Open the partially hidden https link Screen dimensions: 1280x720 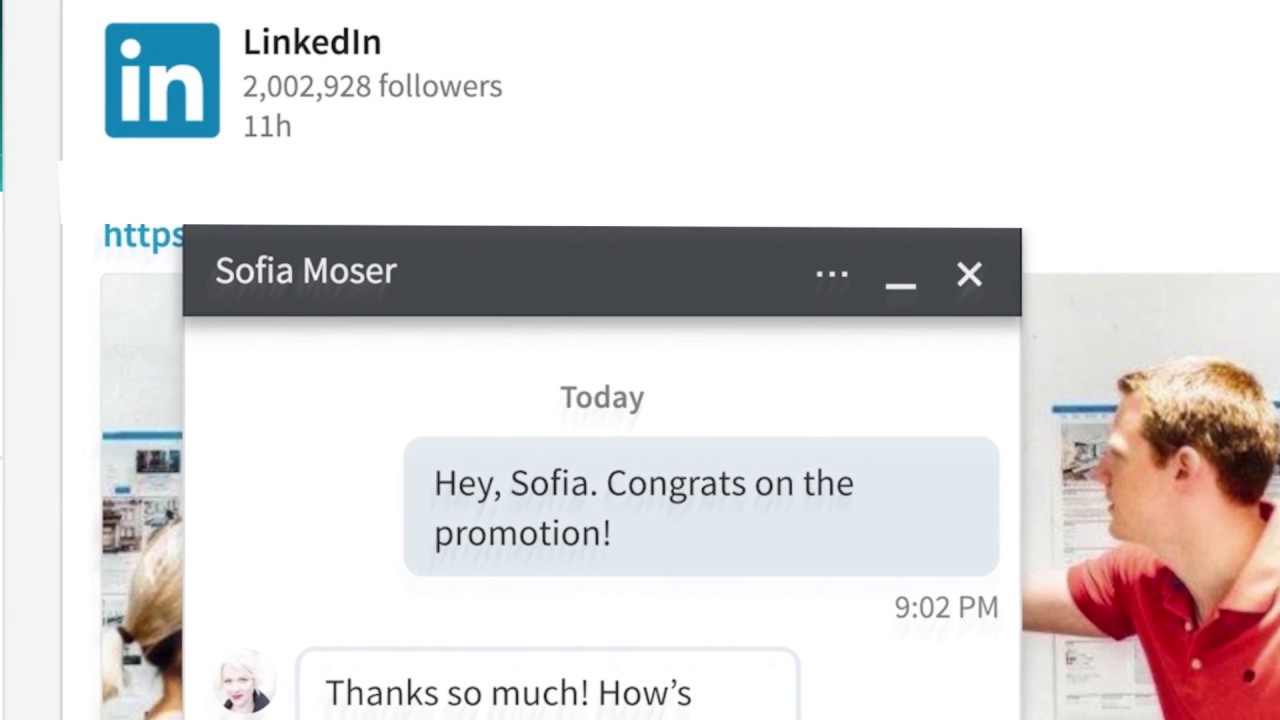(x=143, y=235)
